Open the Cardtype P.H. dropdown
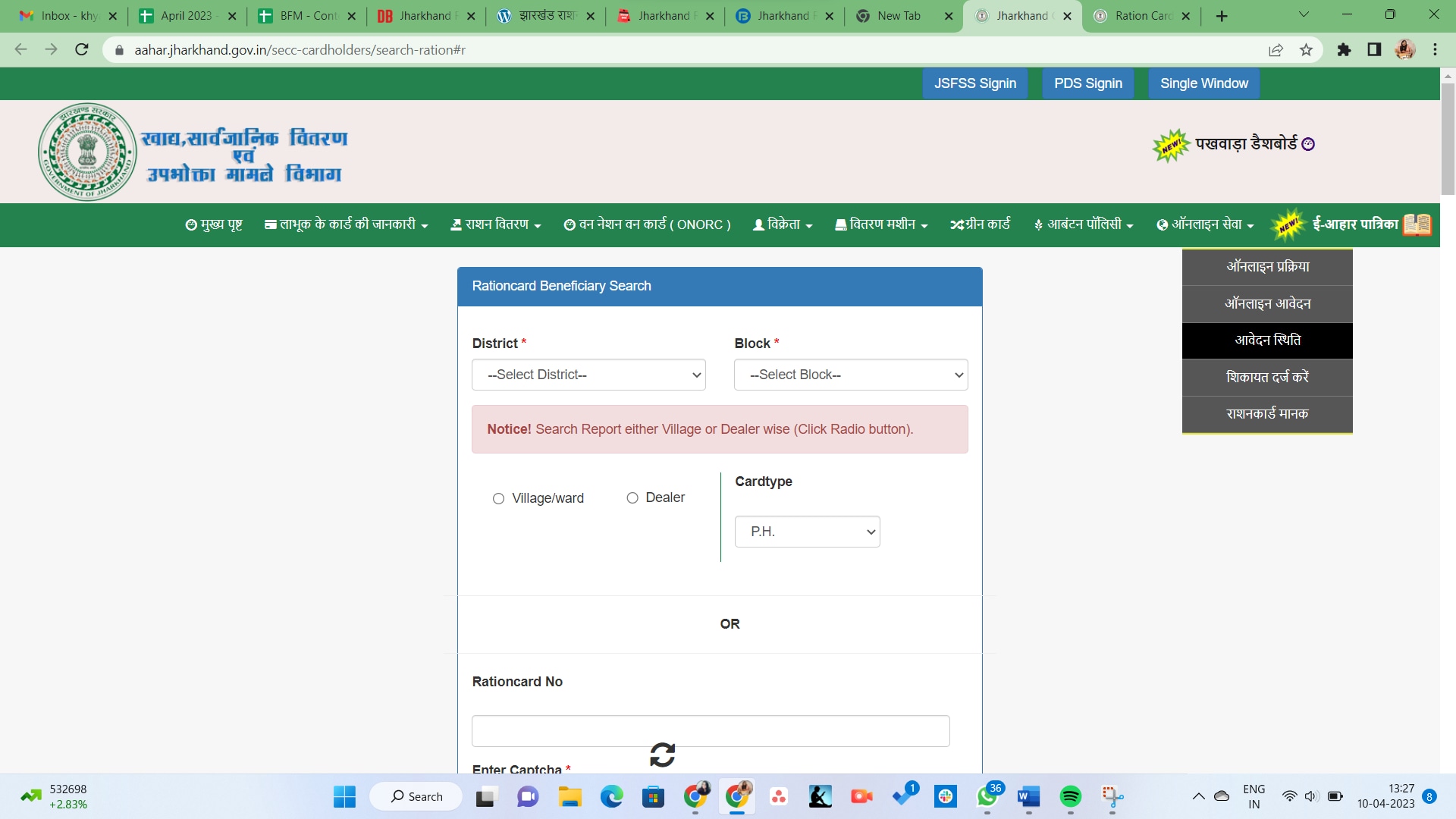The image size is (1456, 819). tap(807, 532)
